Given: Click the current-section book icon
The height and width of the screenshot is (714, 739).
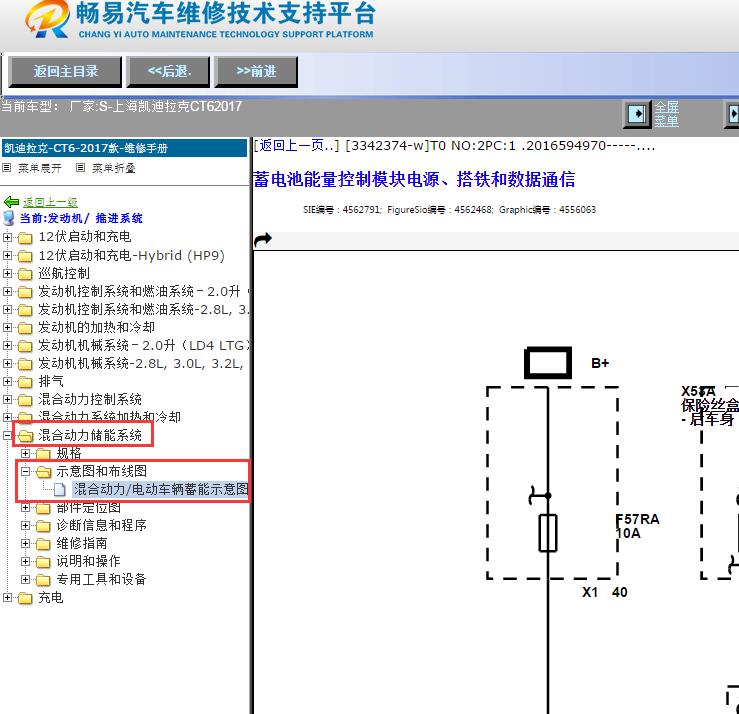Looking at the screenshot, I should 8,218.
